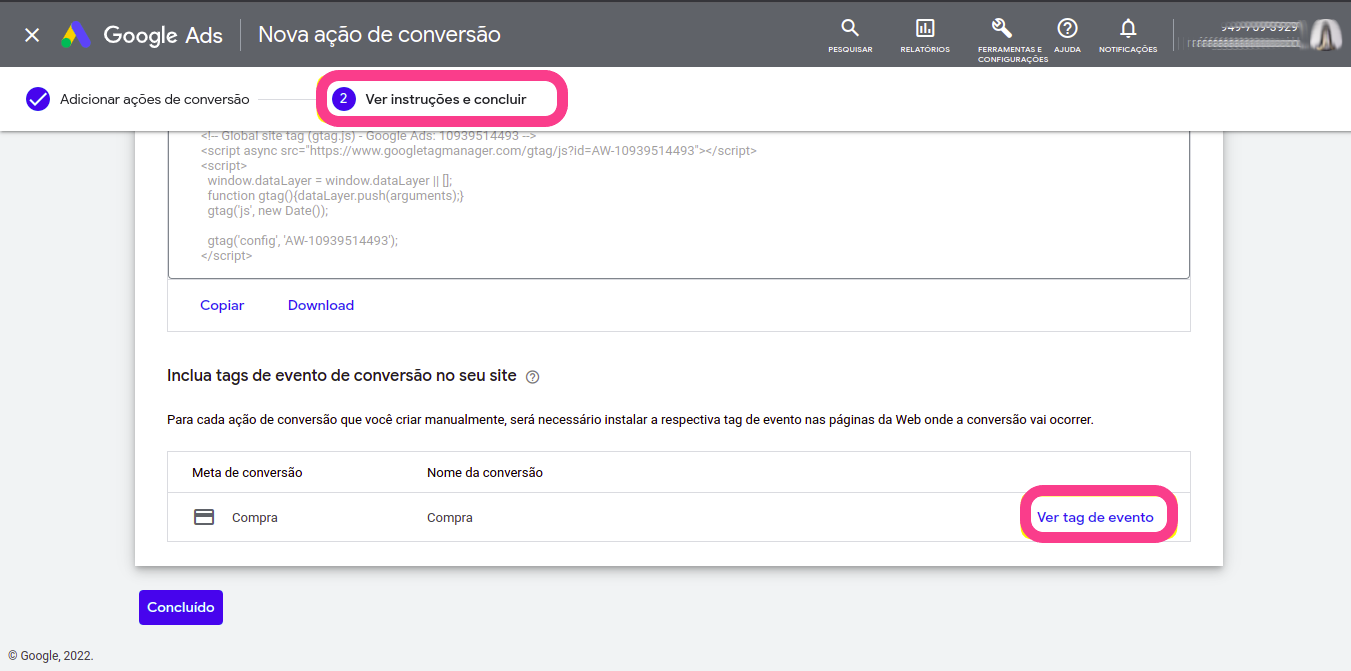Click the credit card icon for Compra
Viewport: 1351px width, 671px height.
click(204, 517)
